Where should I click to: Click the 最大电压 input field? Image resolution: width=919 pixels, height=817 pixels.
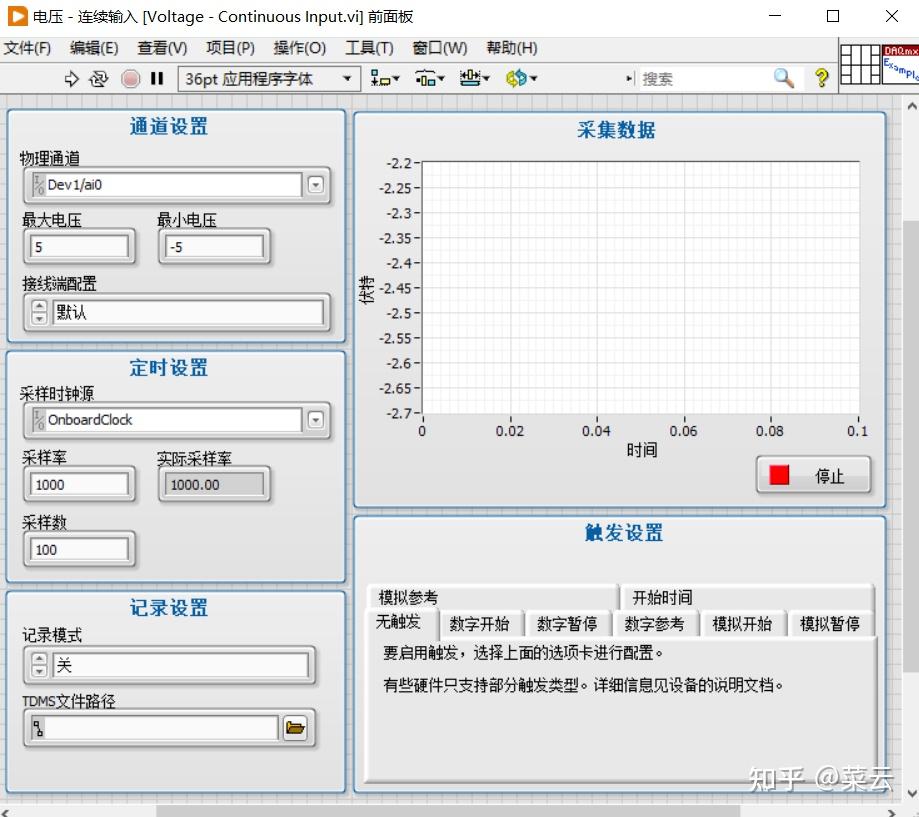(x=79, y=247)
